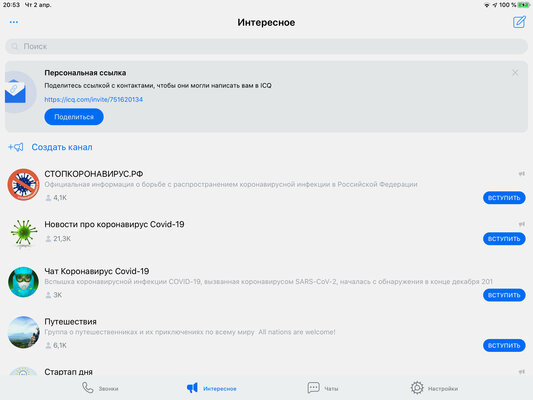Open Новости про коронавирус Covid-19 title

[x=114, y=224]
